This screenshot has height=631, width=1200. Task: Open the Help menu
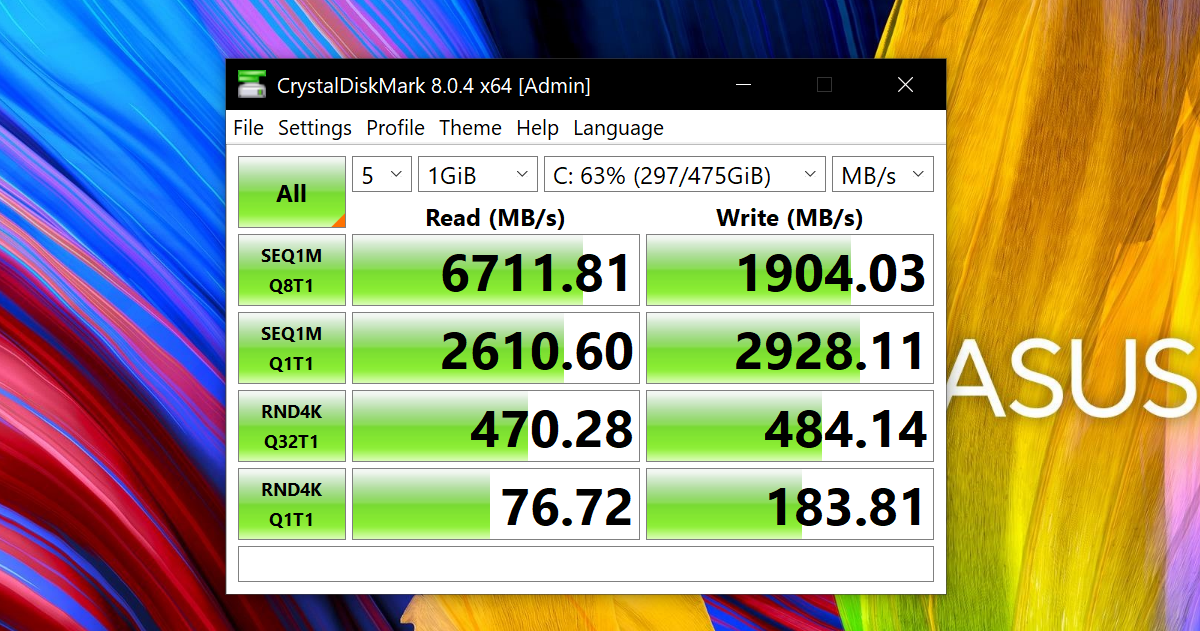pyautogui.click(x=537, y=128)
